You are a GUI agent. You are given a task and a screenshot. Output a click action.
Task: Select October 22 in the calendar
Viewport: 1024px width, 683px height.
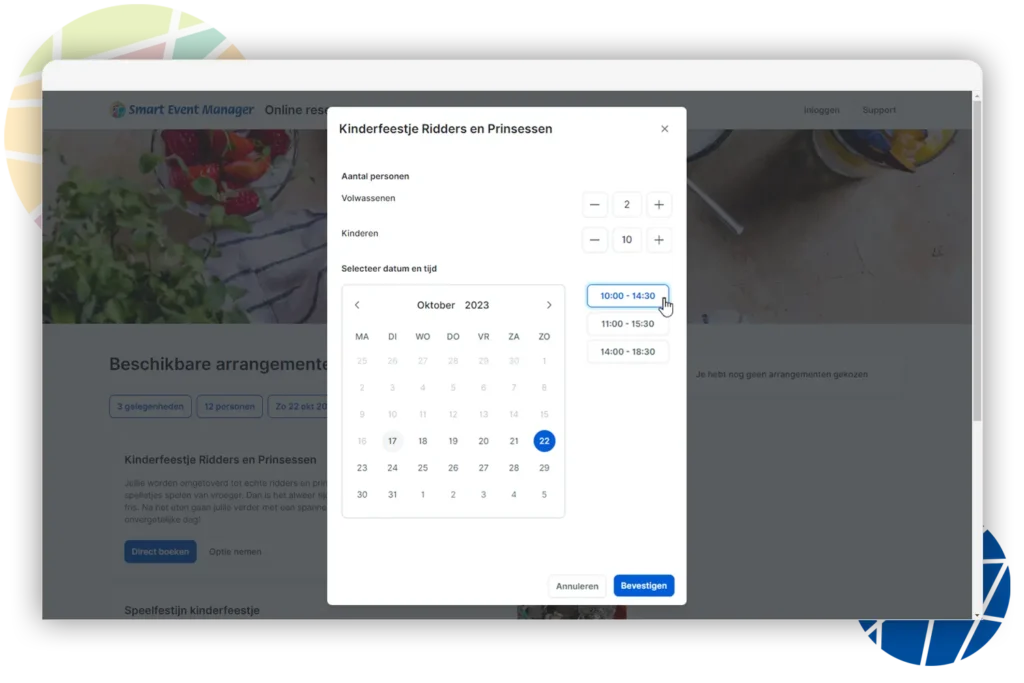pyautogui.click(x=544, y=441)
